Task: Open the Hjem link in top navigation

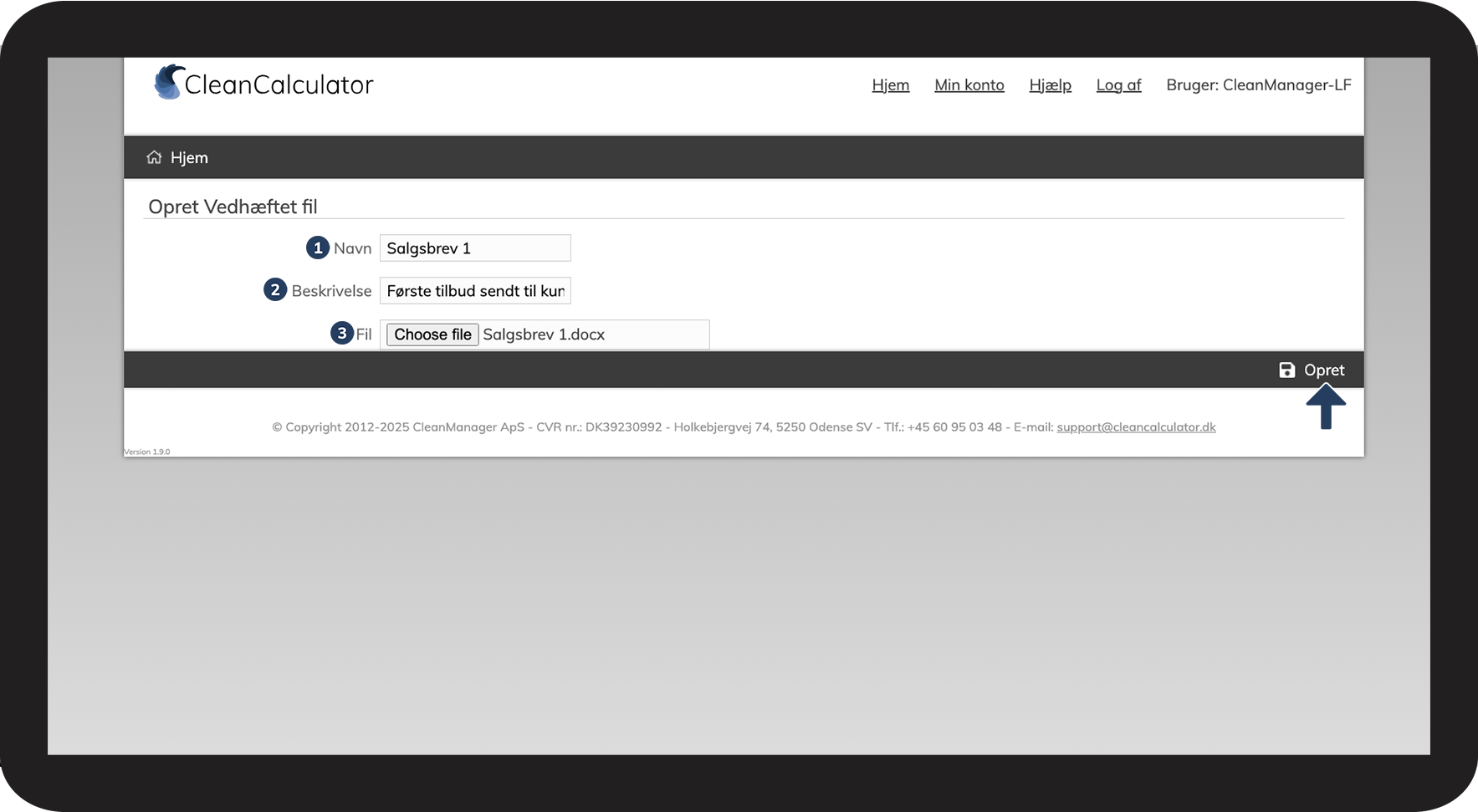Action: click(x=890, y=84)
